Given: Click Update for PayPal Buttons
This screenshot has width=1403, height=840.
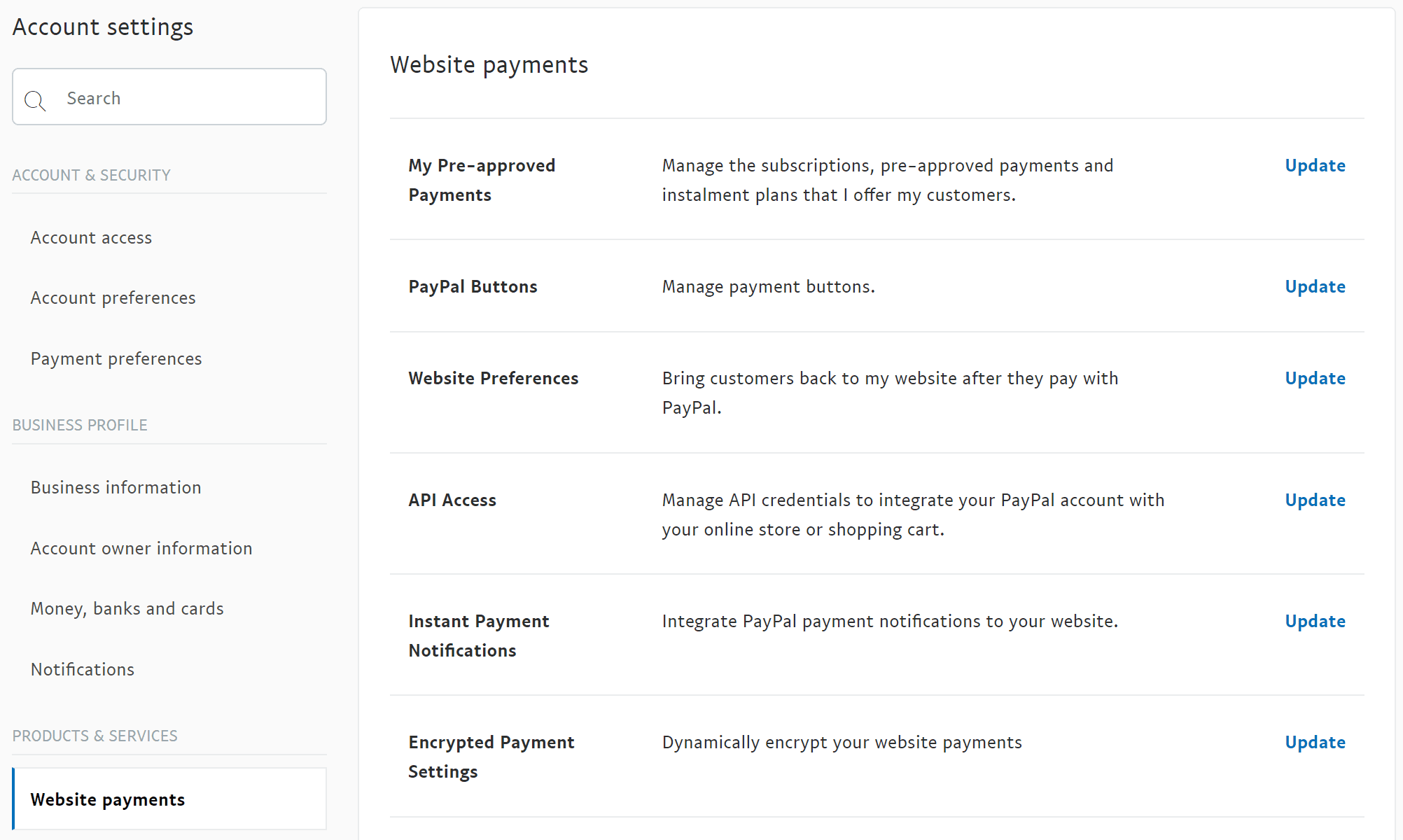Looking at the screenshot, I should click(x=1315, y=287).
